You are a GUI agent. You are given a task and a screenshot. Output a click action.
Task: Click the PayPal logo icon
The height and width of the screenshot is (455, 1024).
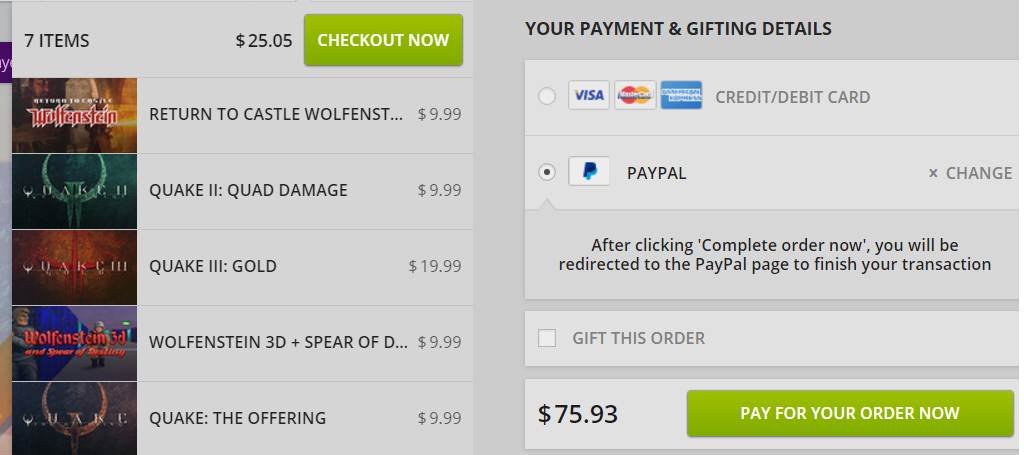tap(589, 171)
